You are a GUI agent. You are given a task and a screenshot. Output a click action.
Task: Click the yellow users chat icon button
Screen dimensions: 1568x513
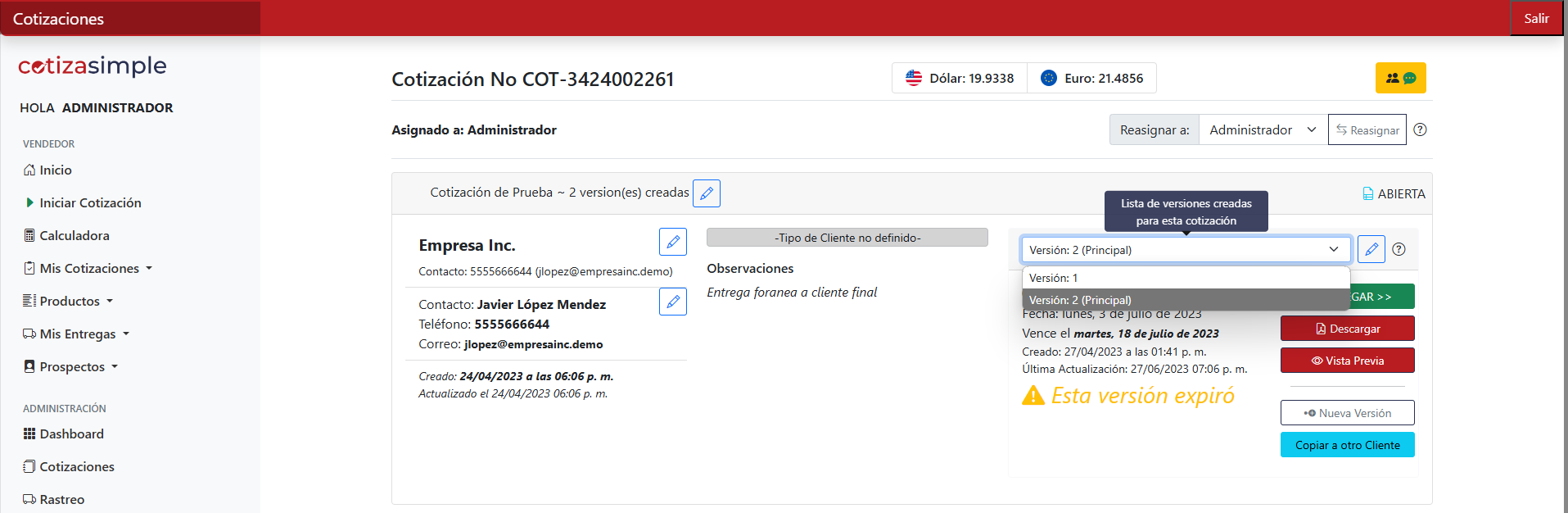coord(1400,78)
